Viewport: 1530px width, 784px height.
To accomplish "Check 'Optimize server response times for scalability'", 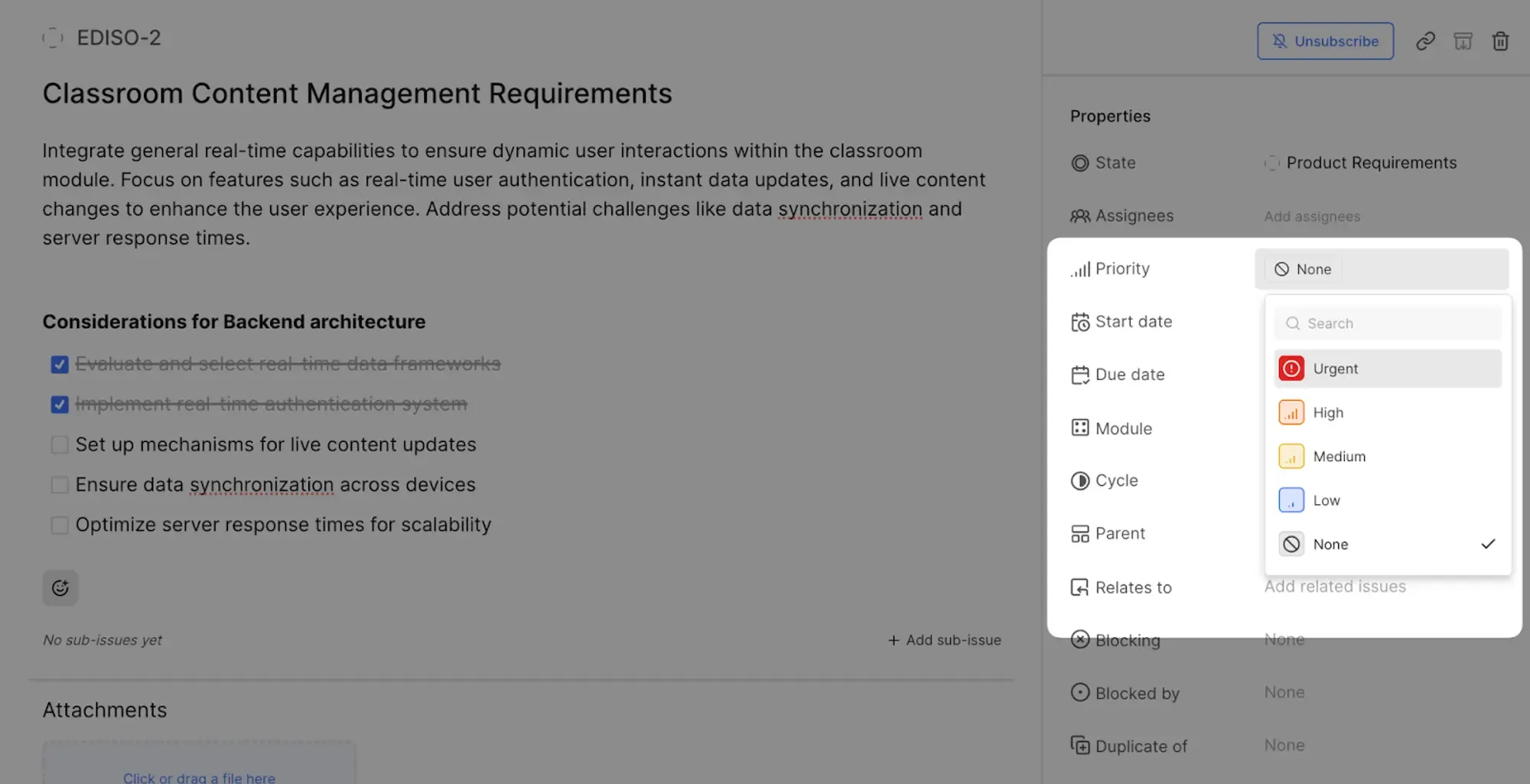I will (60, 525).
